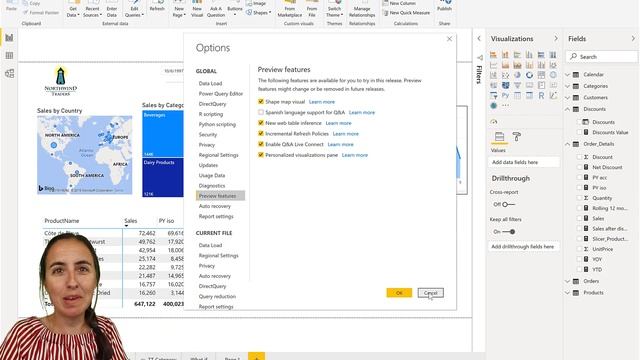
Task: Expand the Customers table in Fields
Action: tap(567, 98)
